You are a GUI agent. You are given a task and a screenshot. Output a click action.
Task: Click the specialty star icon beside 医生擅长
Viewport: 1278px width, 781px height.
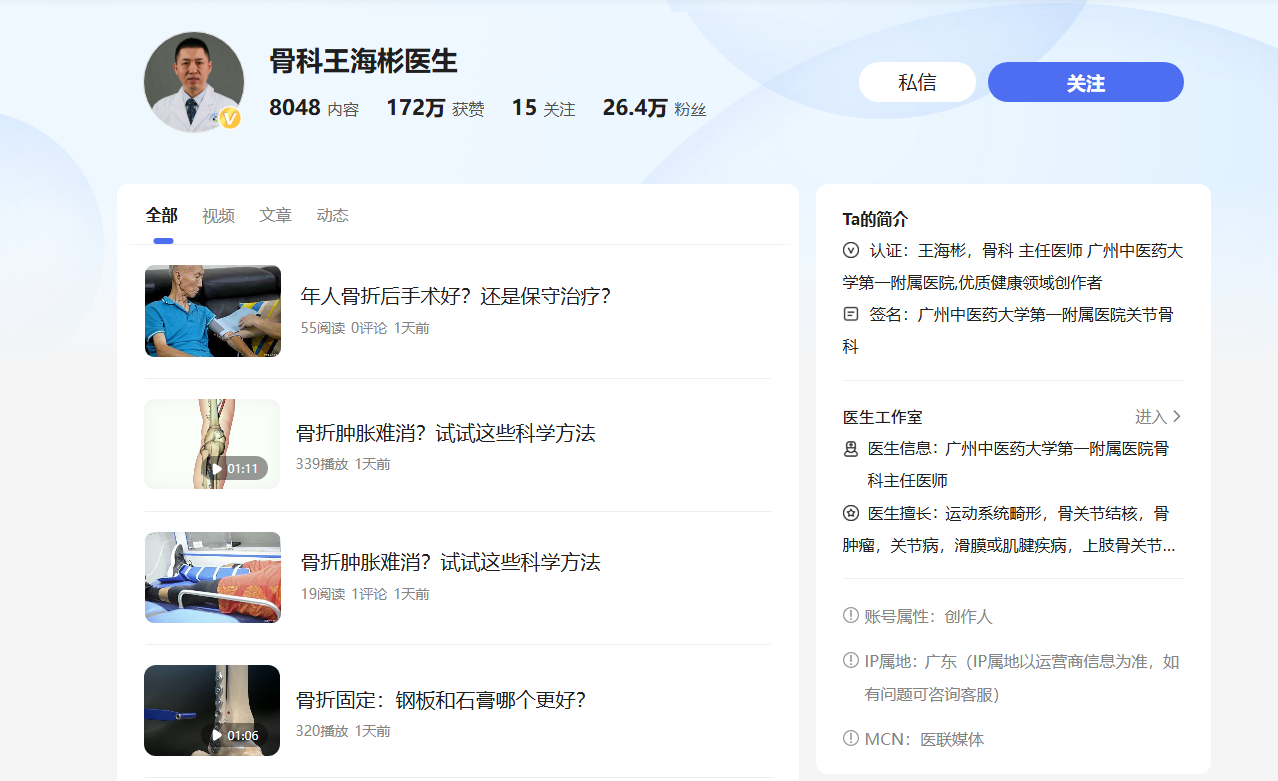pyautogui.click(x=851, y=513)
